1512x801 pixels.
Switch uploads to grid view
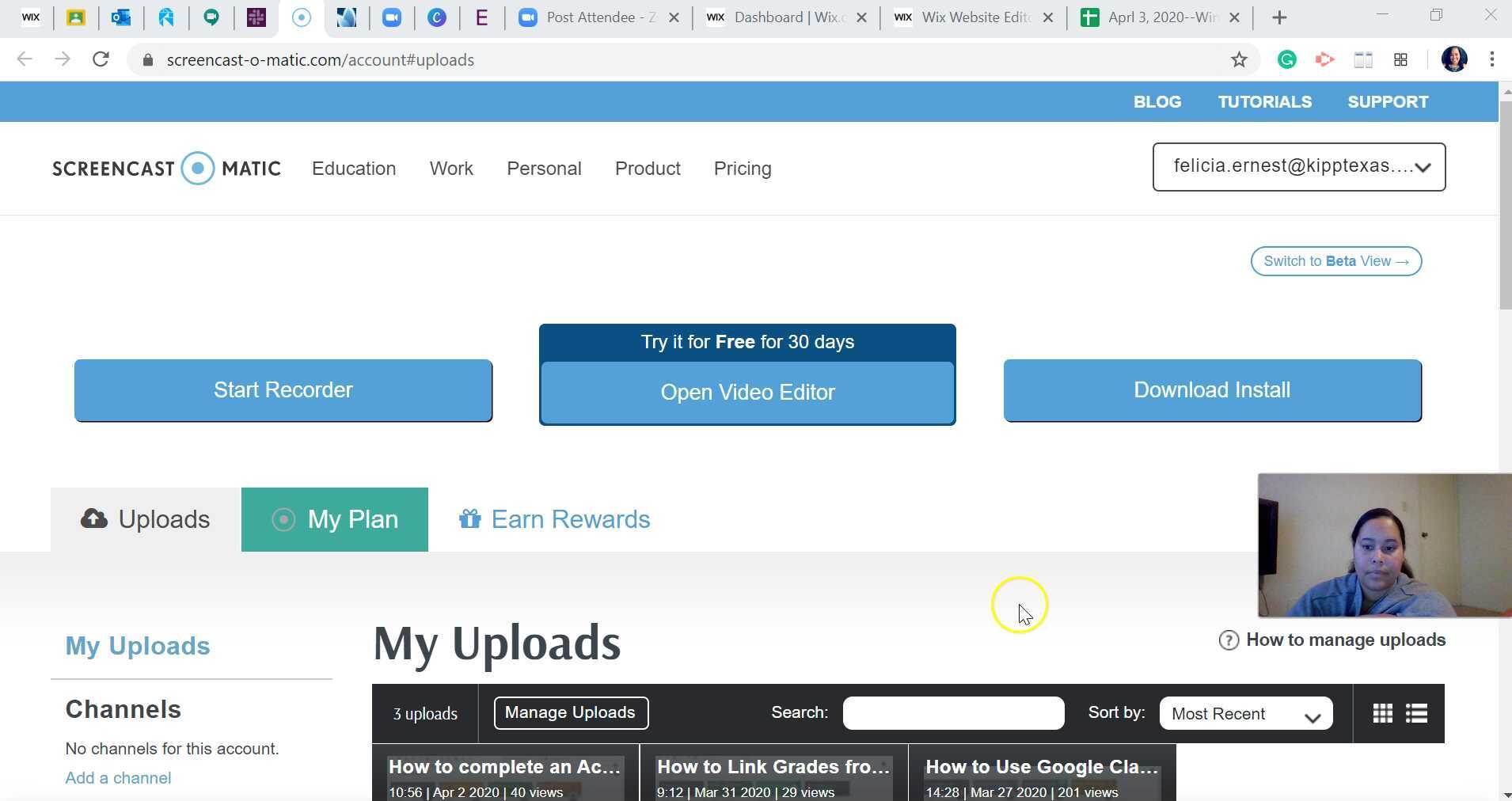point(1382,712)
